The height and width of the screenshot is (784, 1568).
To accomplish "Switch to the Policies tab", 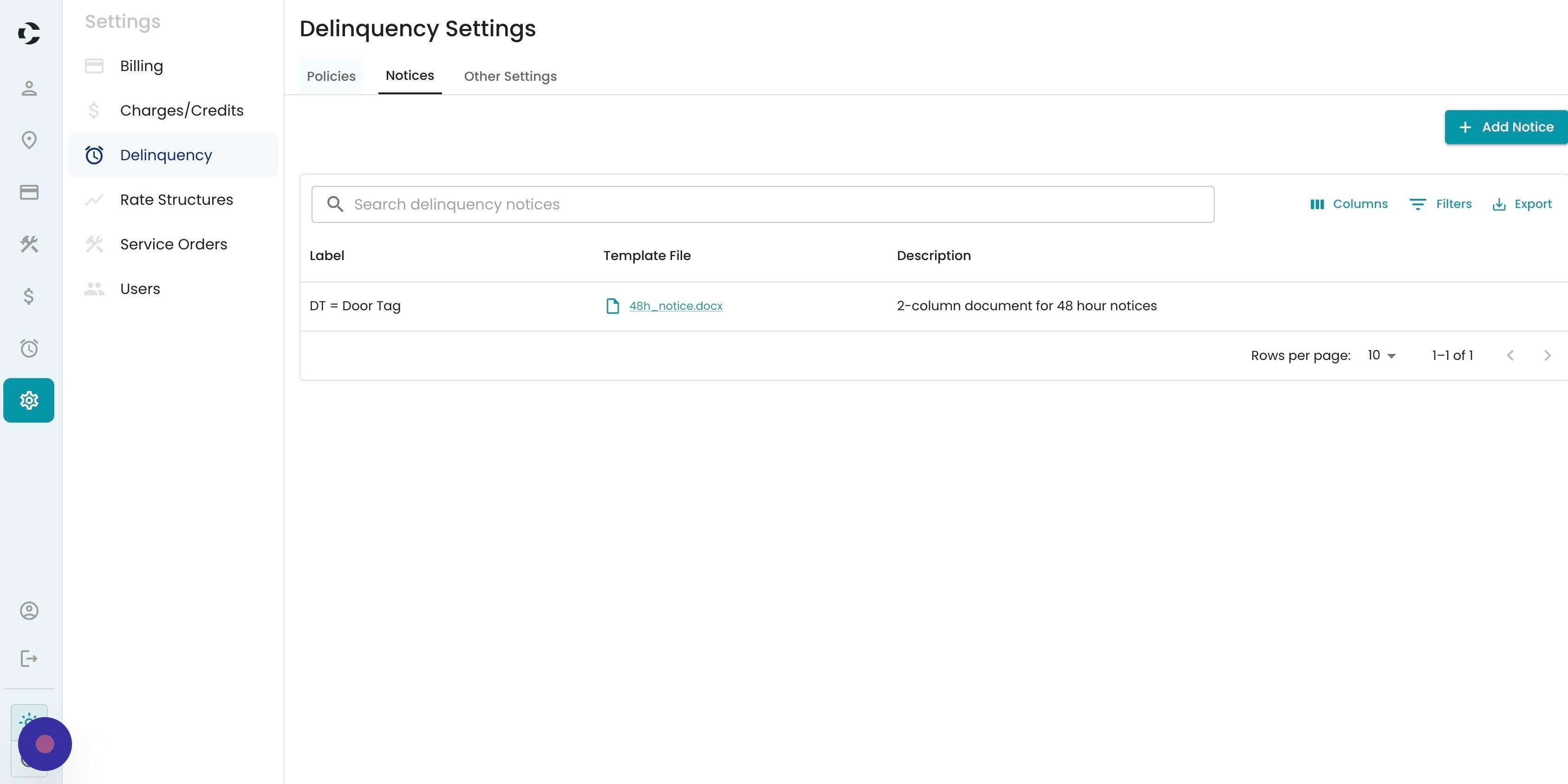I will tap(331, 77).
